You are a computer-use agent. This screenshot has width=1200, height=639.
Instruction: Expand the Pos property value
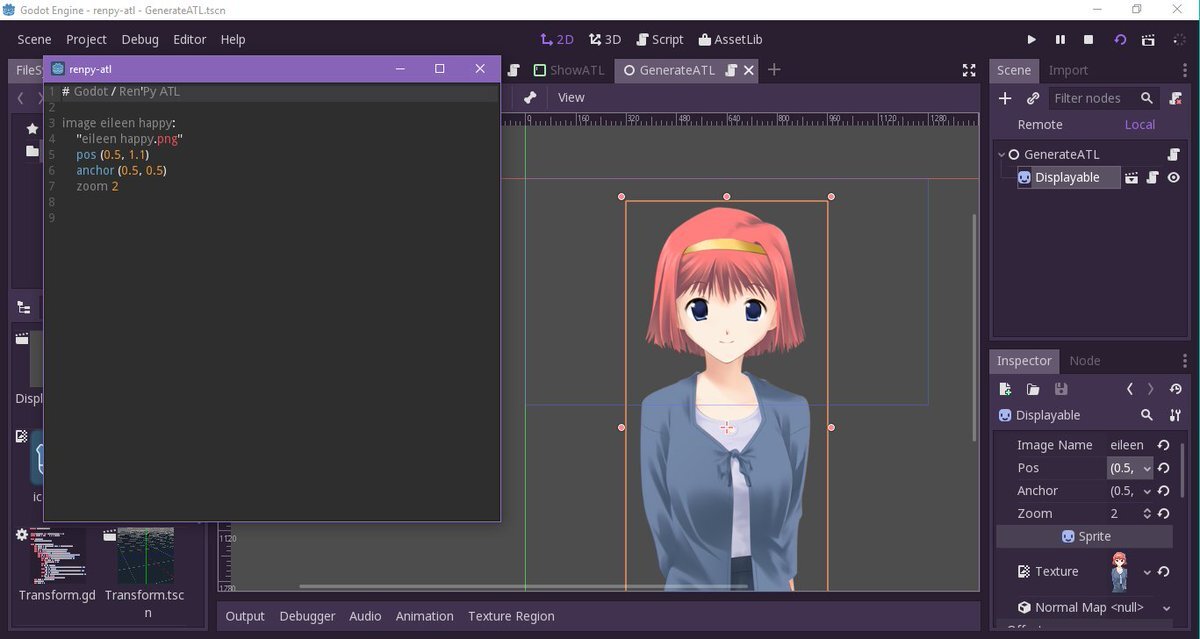point(1147,468)
